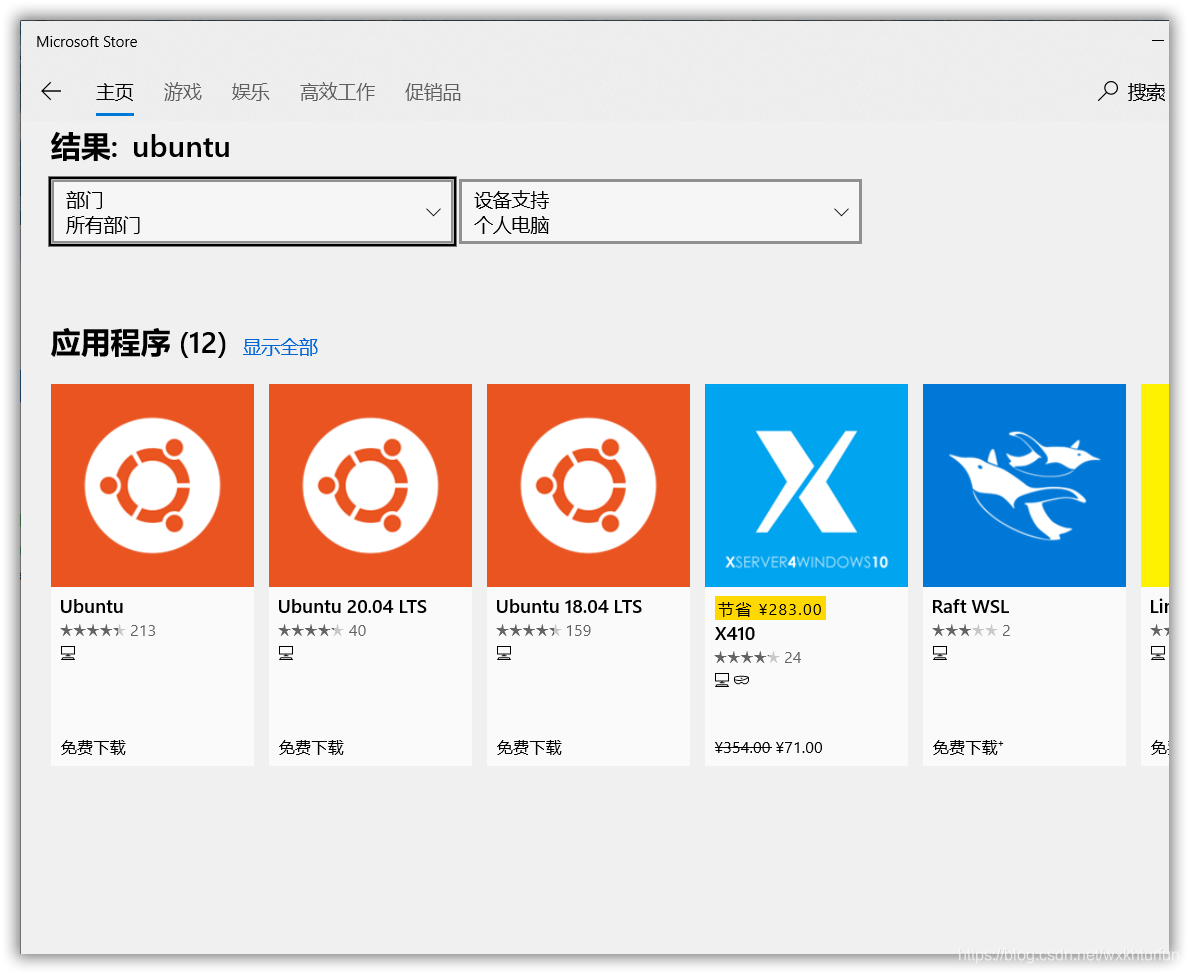Click the Ubuntu 20.04 LTS title text
This screenshot has width=1189, height=974.
point(352,607)
